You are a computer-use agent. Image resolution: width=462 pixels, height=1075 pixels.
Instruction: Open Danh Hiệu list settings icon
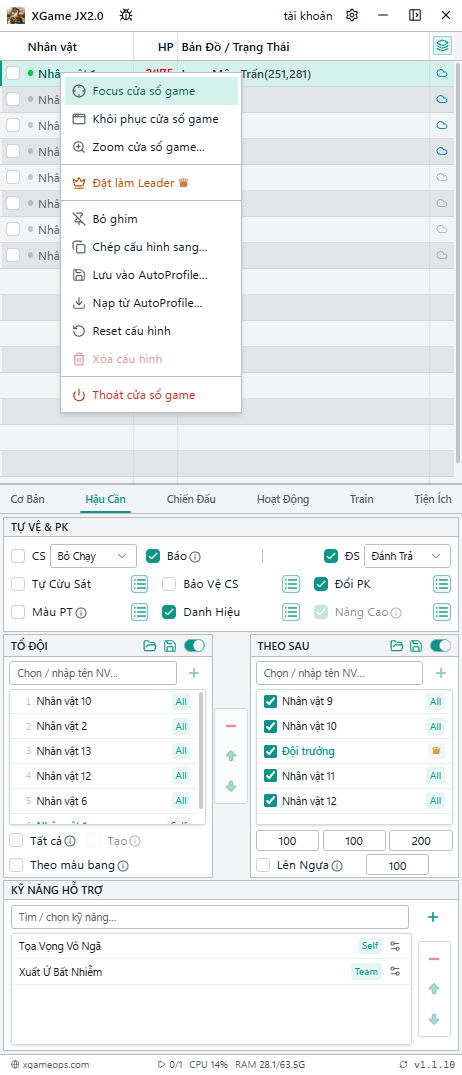(x=291, y=612)
